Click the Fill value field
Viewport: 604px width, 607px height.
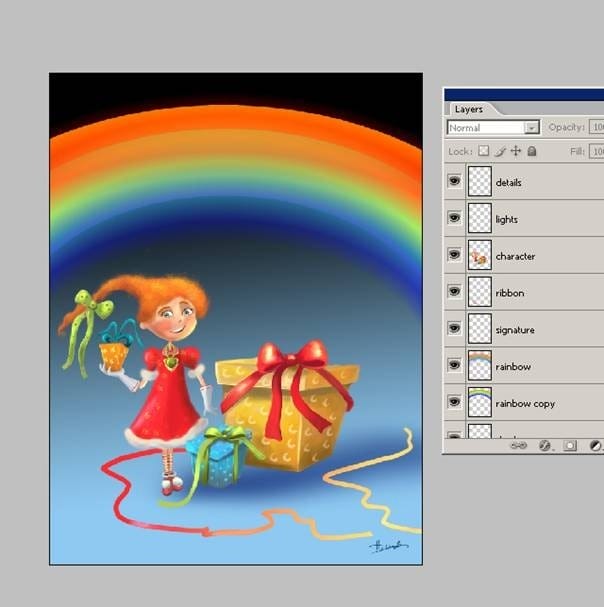tap(596, 151)
